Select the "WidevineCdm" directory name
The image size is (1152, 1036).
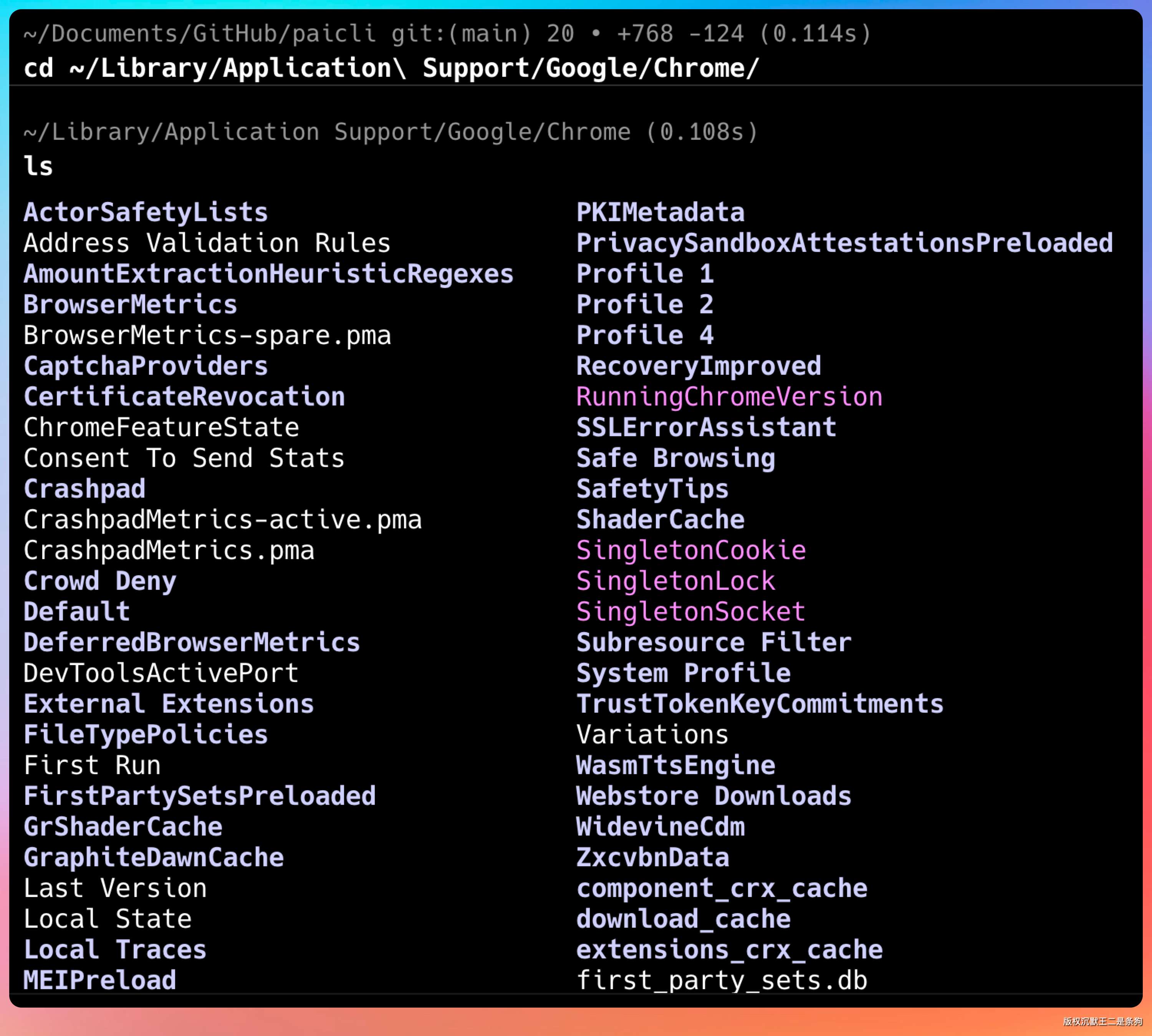(660, 827)
